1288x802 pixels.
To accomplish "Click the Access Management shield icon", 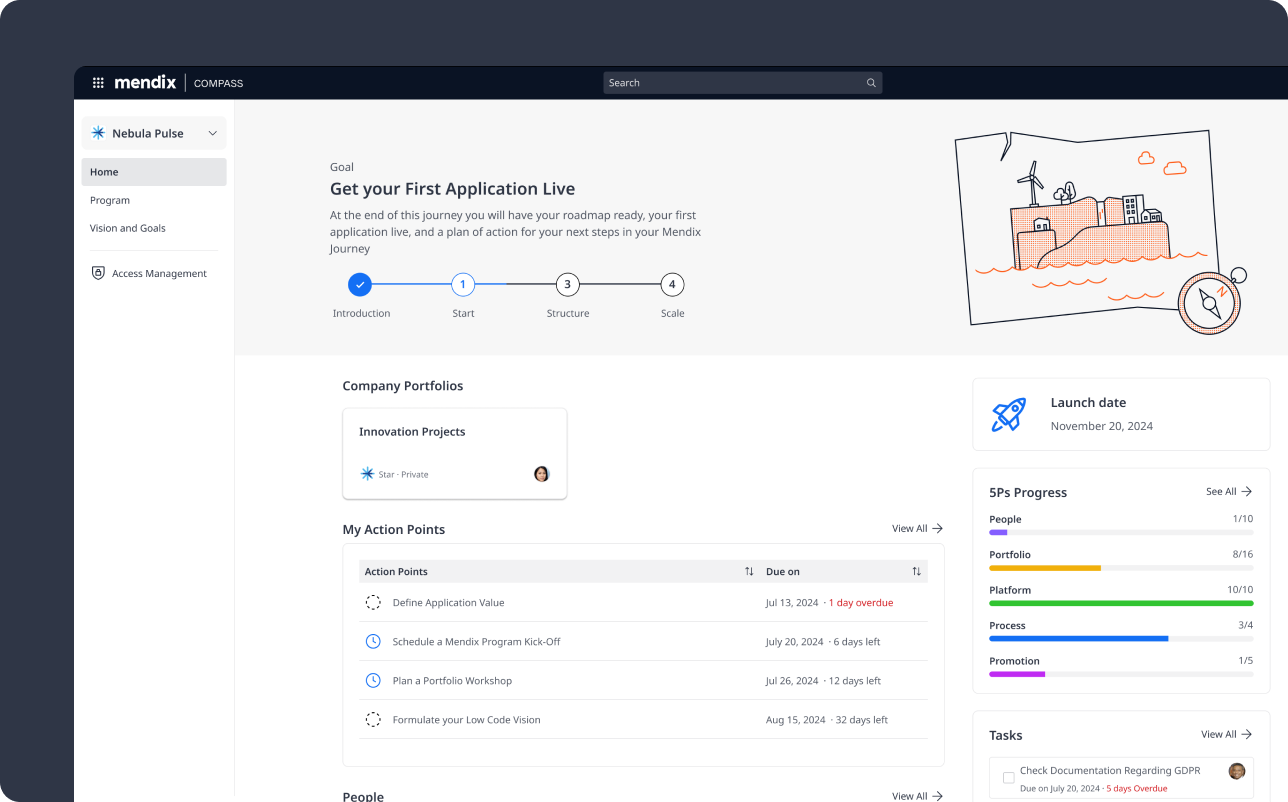I will (98, 273).
